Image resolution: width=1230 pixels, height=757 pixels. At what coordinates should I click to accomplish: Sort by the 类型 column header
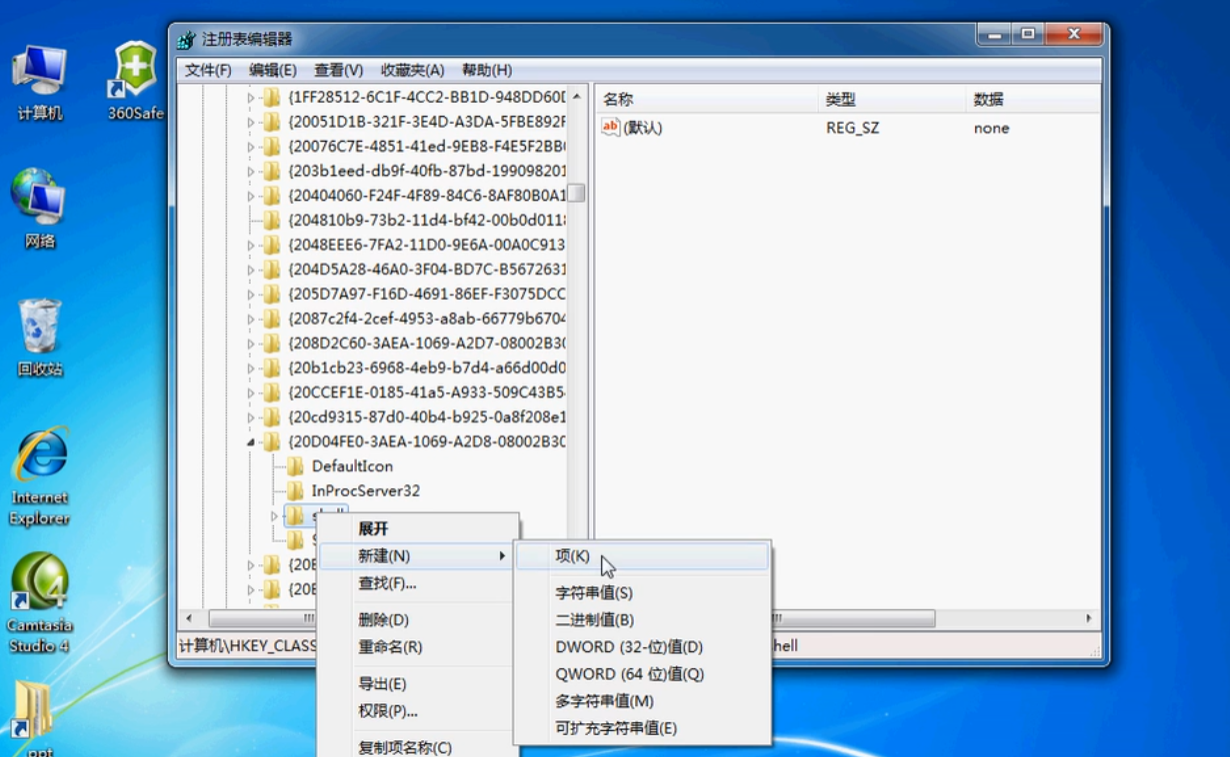pos(891,99)
